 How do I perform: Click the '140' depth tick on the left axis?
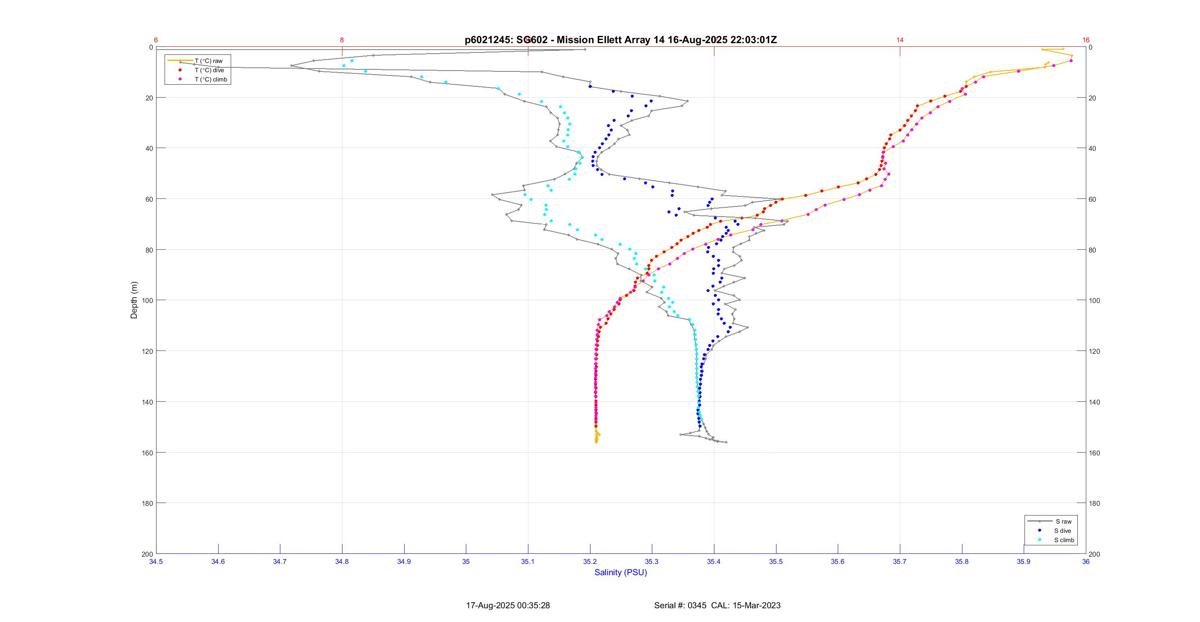click(146, 402)
